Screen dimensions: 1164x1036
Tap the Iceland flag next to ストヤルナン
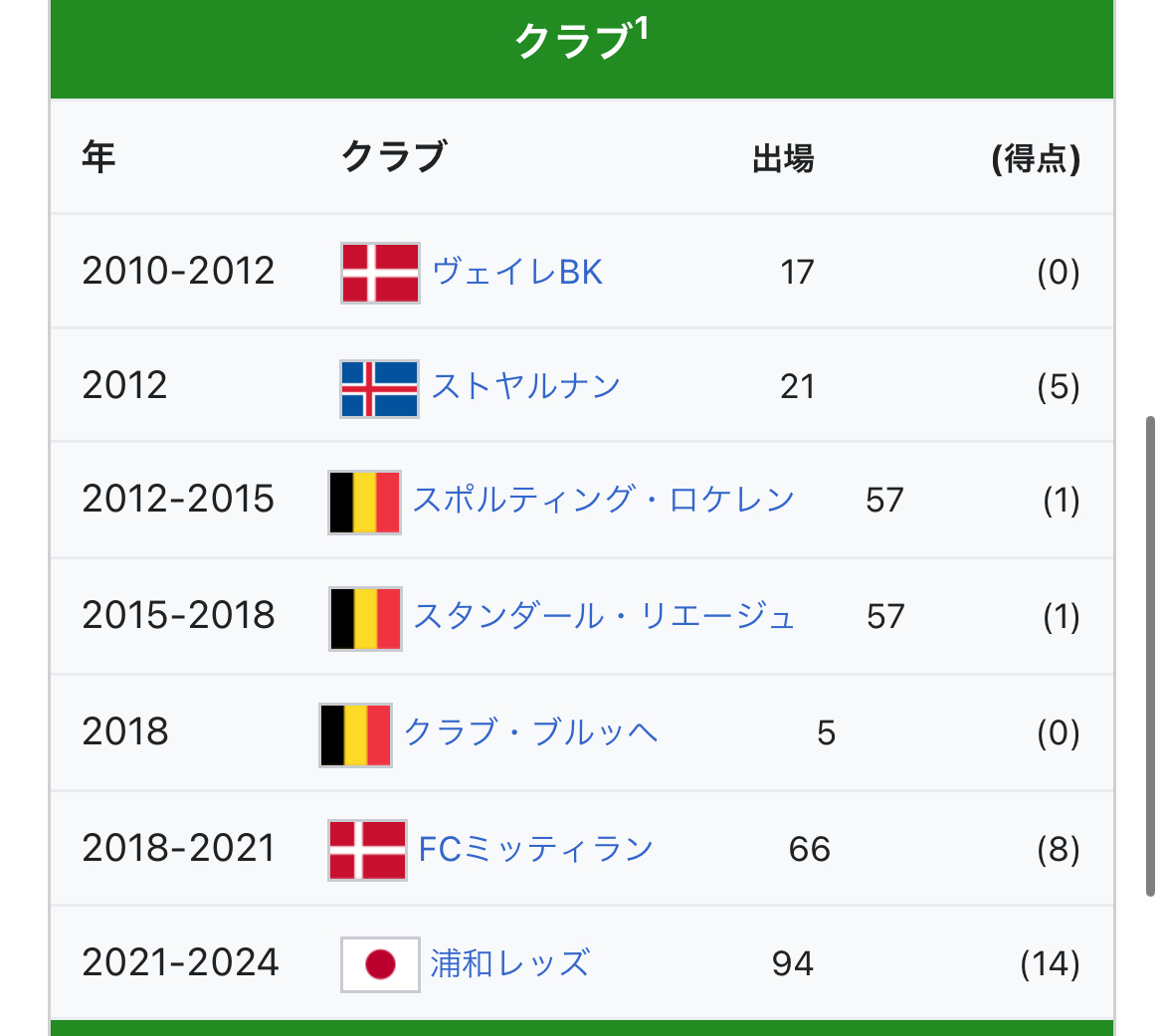pos(379,388)
